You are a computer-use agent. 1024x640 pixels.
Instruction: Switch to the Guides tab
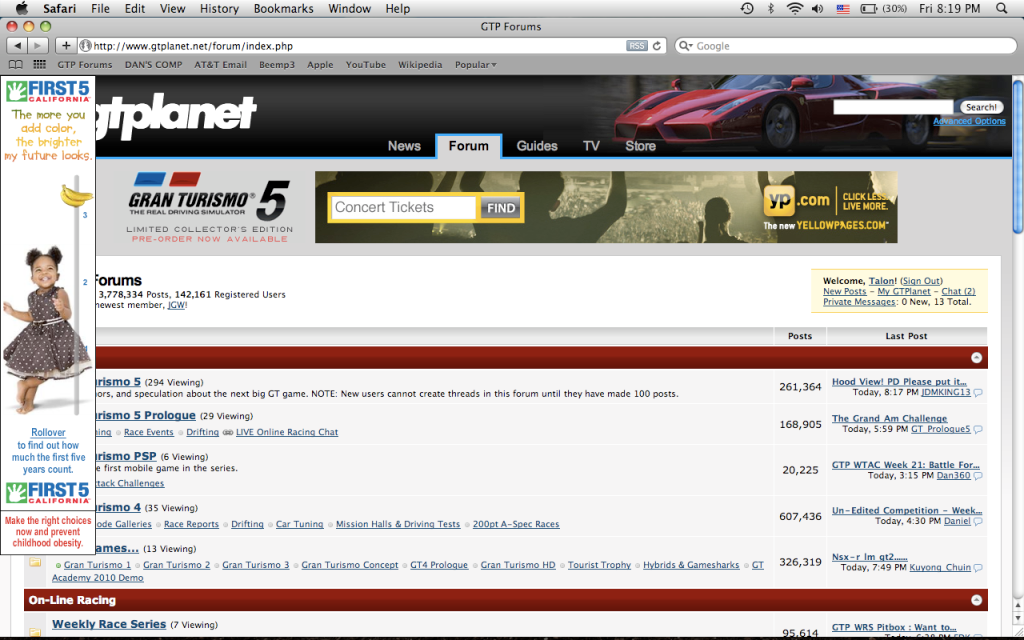coord(537,146)
